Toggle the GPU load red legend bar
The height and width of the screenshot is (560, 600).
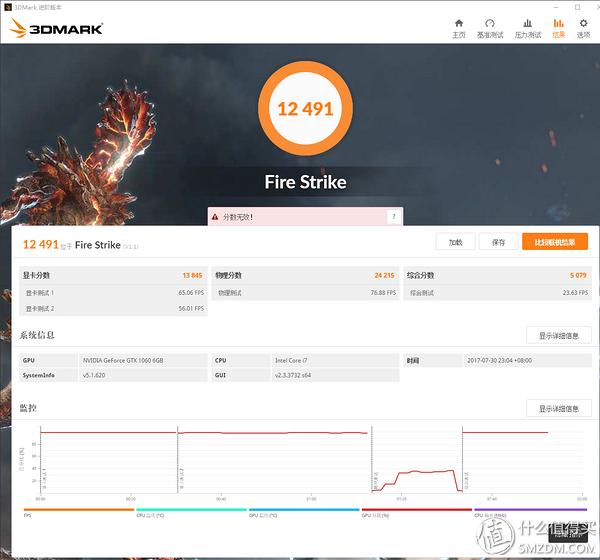[x=417, y=509]
